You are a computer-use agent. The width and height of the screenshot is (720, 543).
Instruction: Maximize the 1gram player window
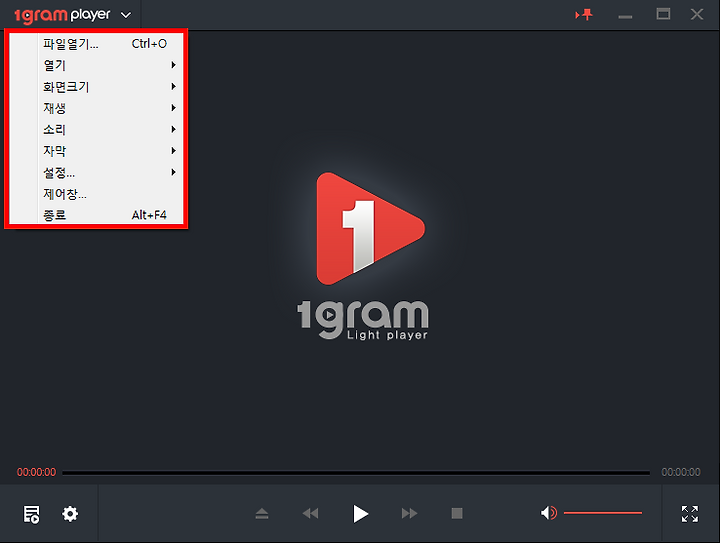coord(663,14)
